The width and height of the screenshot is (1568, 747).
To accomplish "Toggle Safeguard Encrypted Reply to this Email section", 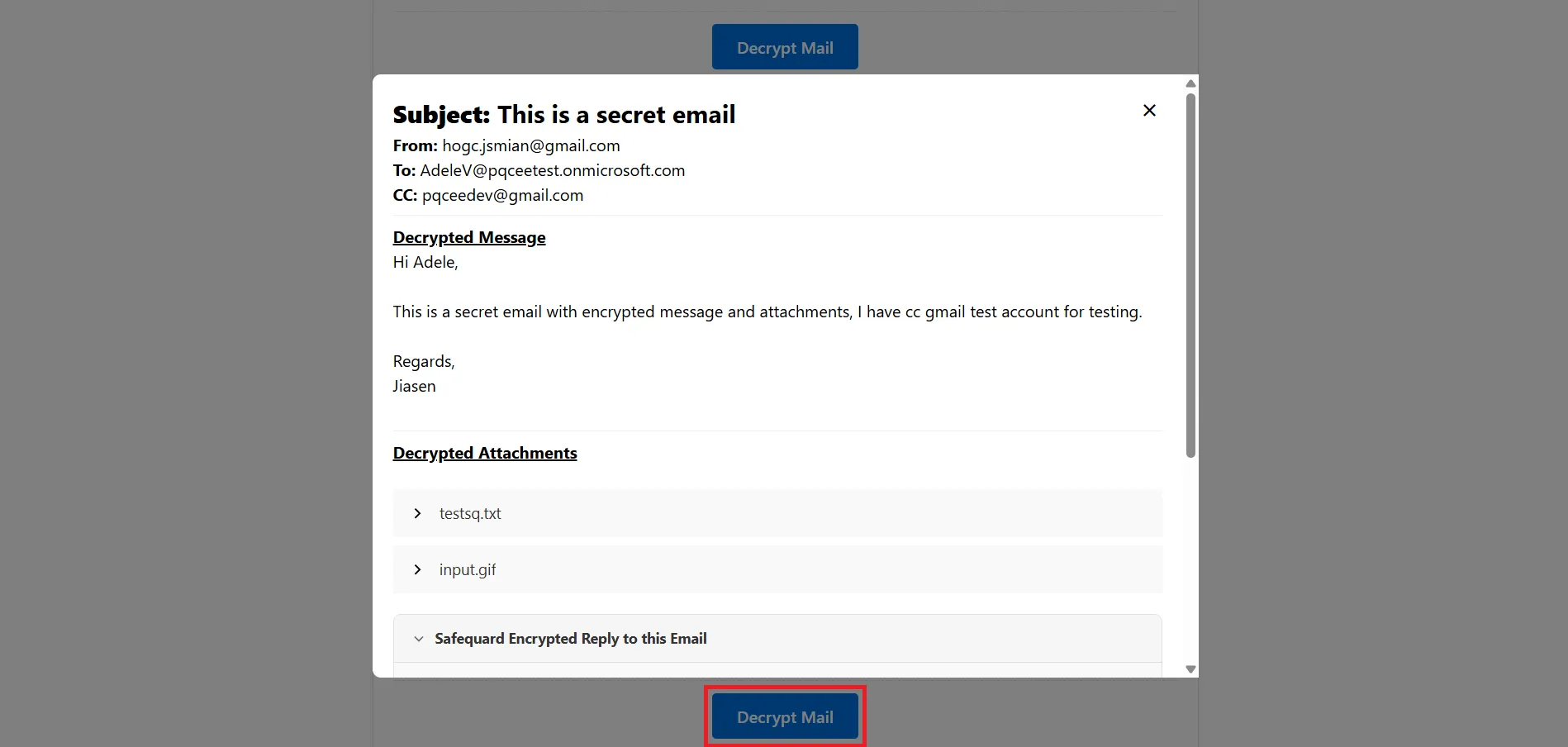I will coord(570,639).
